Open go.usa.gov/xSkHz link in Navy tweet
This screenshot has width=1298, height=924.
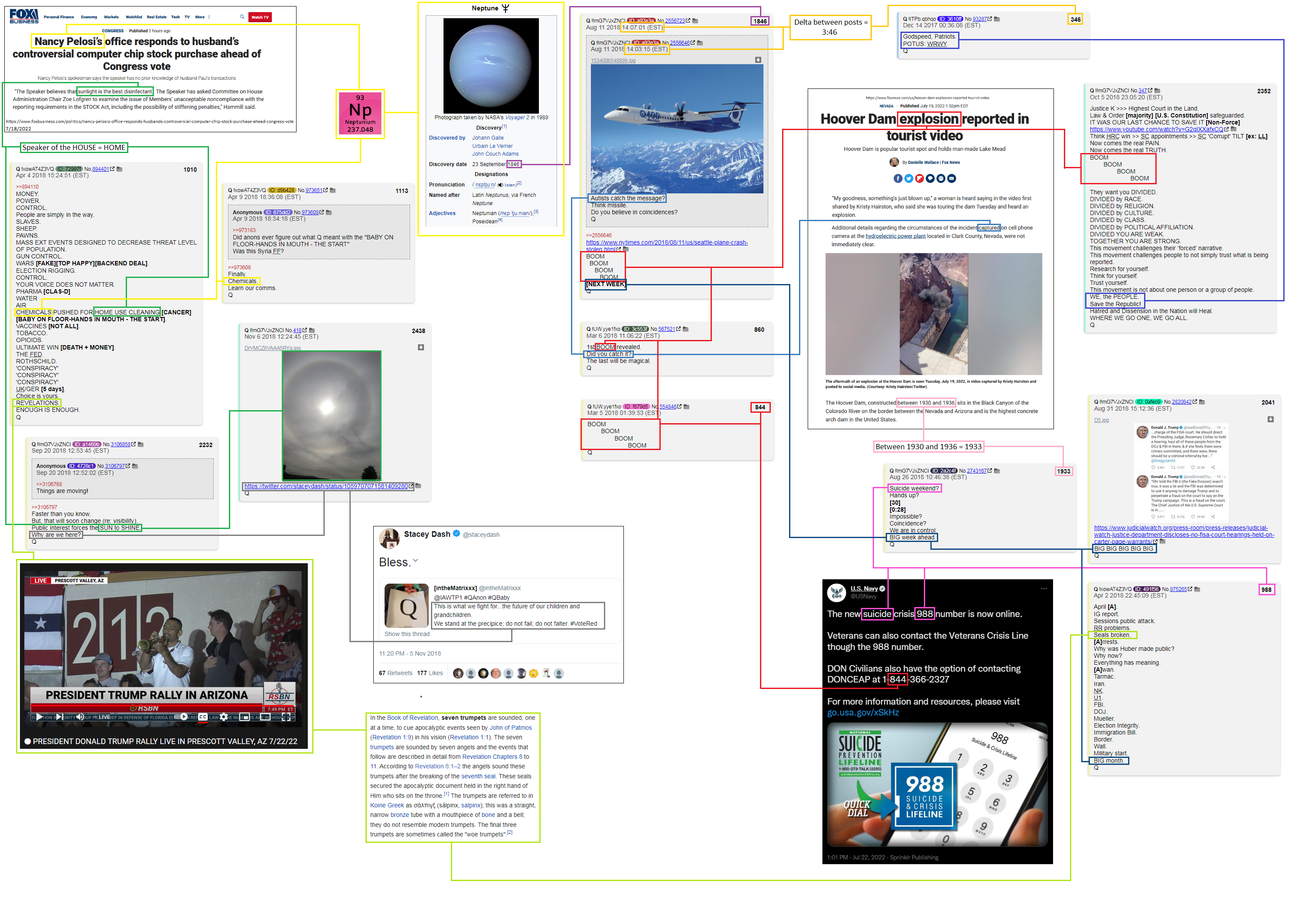click(x=863, y=712)
